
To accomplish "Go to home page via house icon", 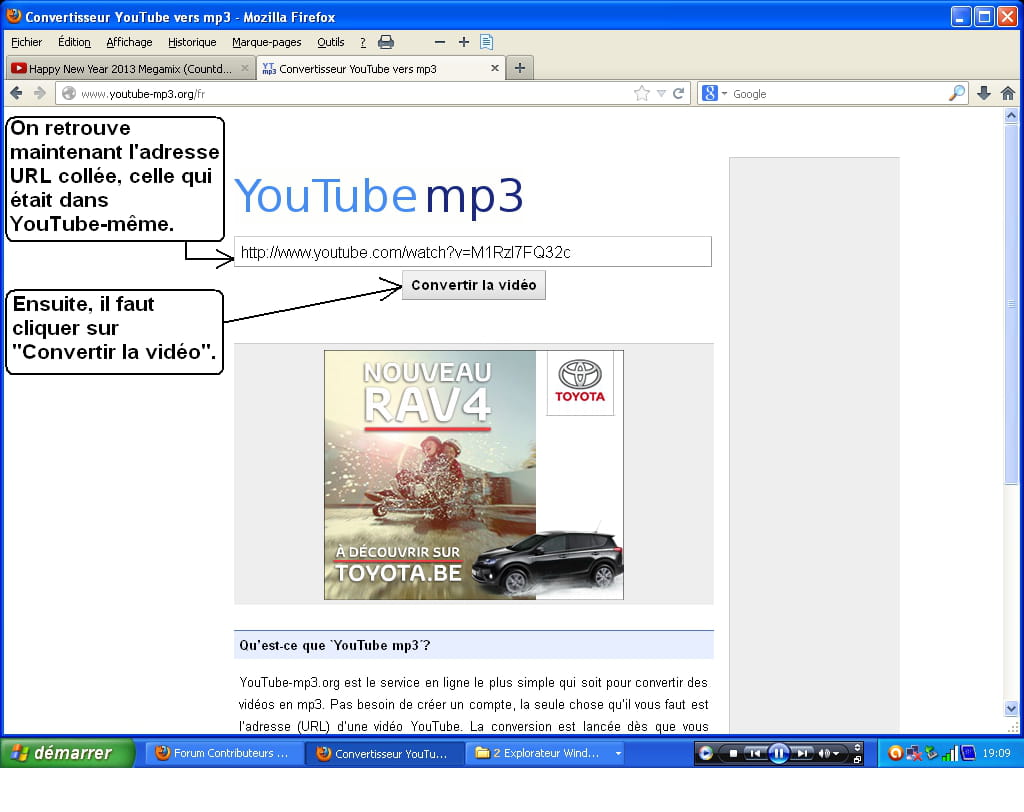I will coord(1008,93).
